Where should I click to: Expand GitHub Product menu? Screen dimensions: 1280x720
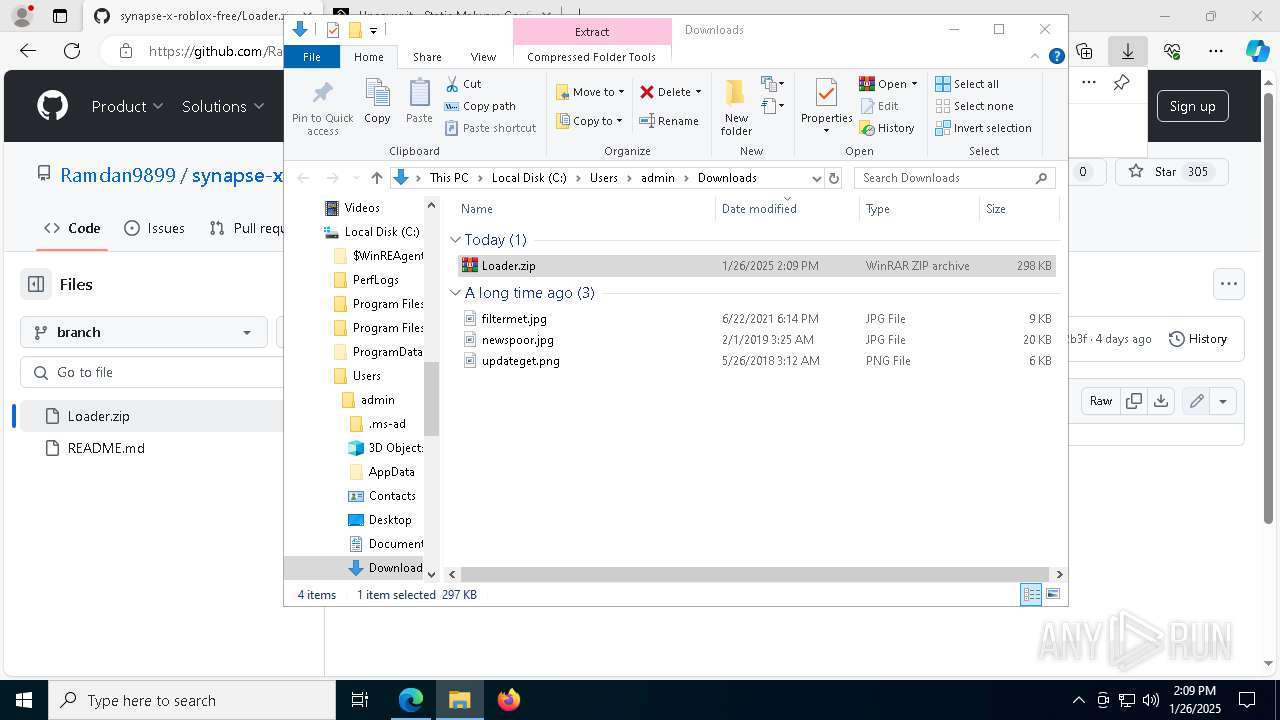coord(127,106)
